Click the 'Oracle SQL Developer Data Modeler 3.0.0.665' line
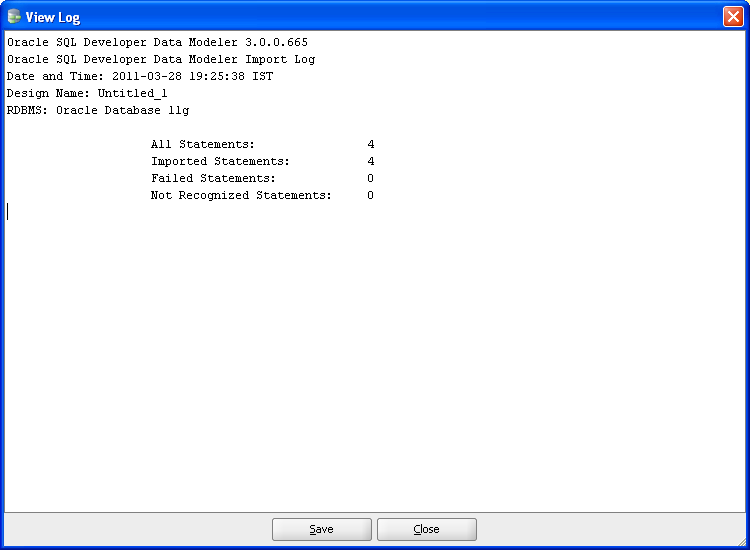This screenshot has width=750, height=550. click(x=157, y=42)
